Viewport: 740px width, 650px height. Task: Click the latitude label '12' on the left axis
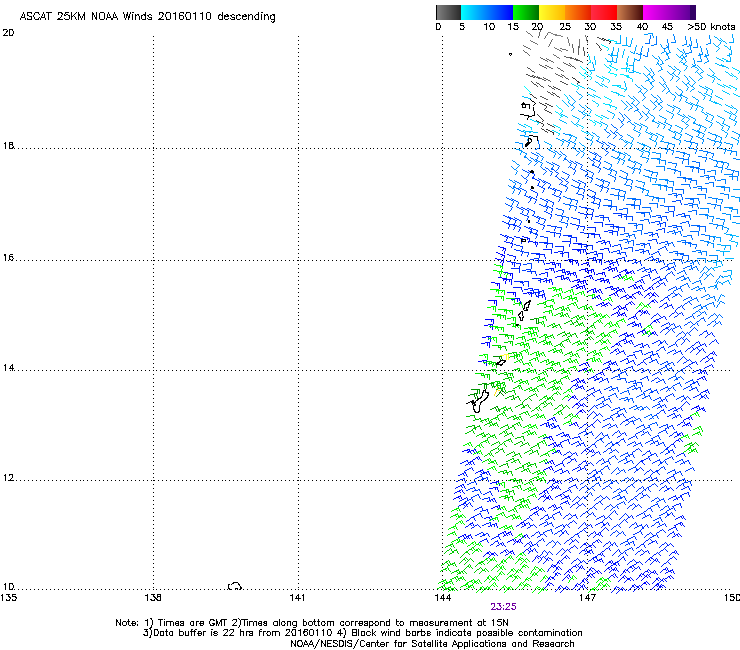[8, 478]
